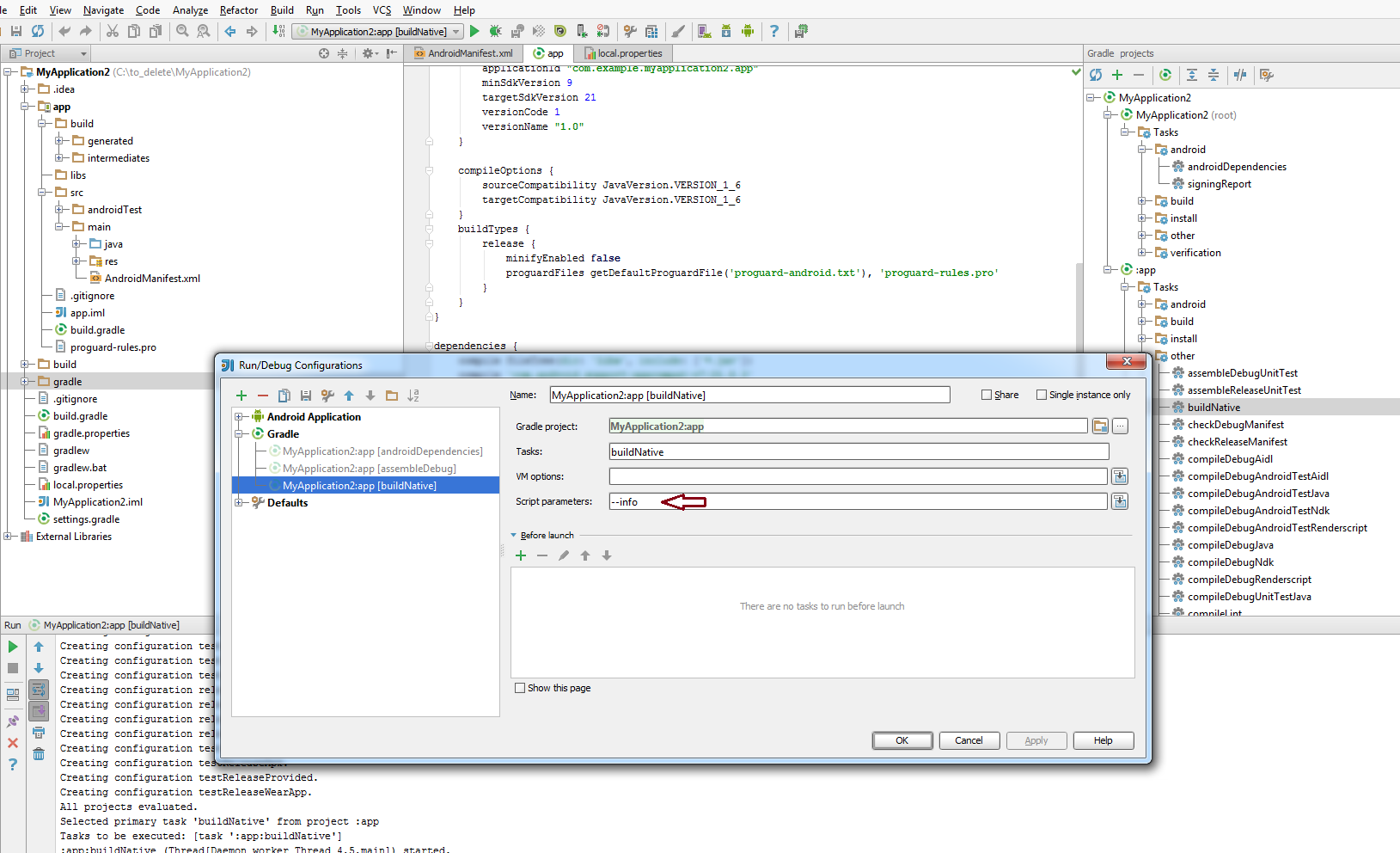This screenshot has width=1400, height=853.
Task: Expand the generated folder in Project tree
Action: point(58,141)
